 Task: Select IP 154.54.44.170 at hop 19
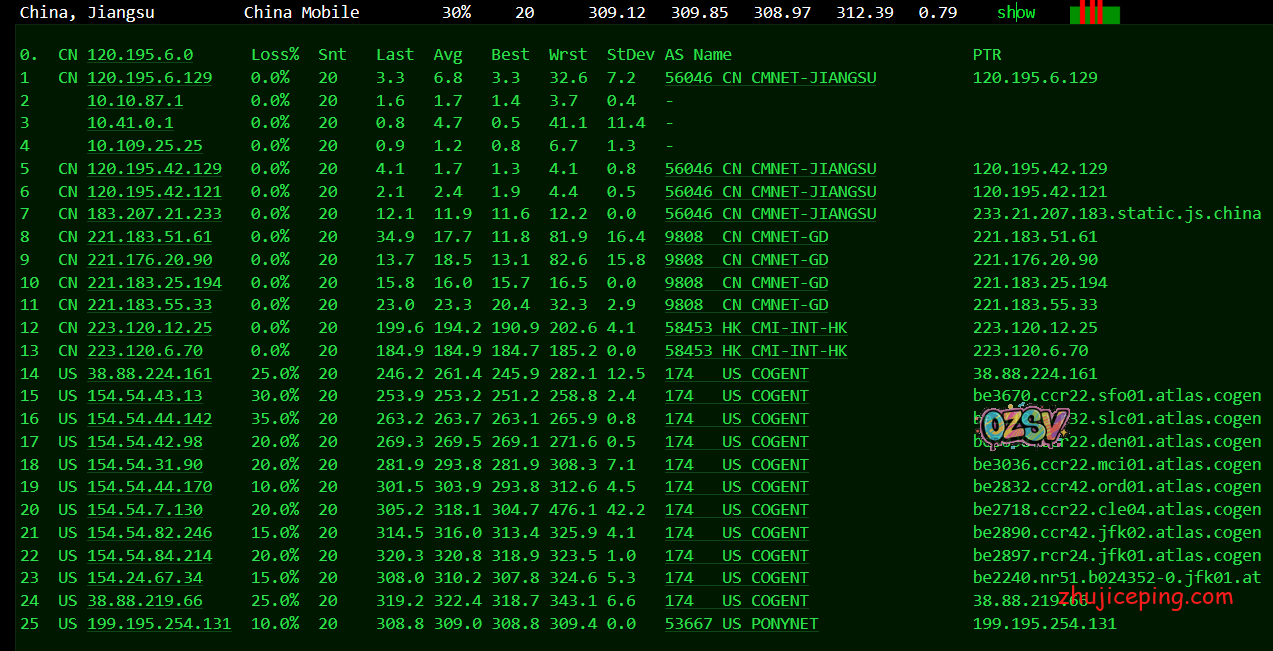(x=149, y=487)
